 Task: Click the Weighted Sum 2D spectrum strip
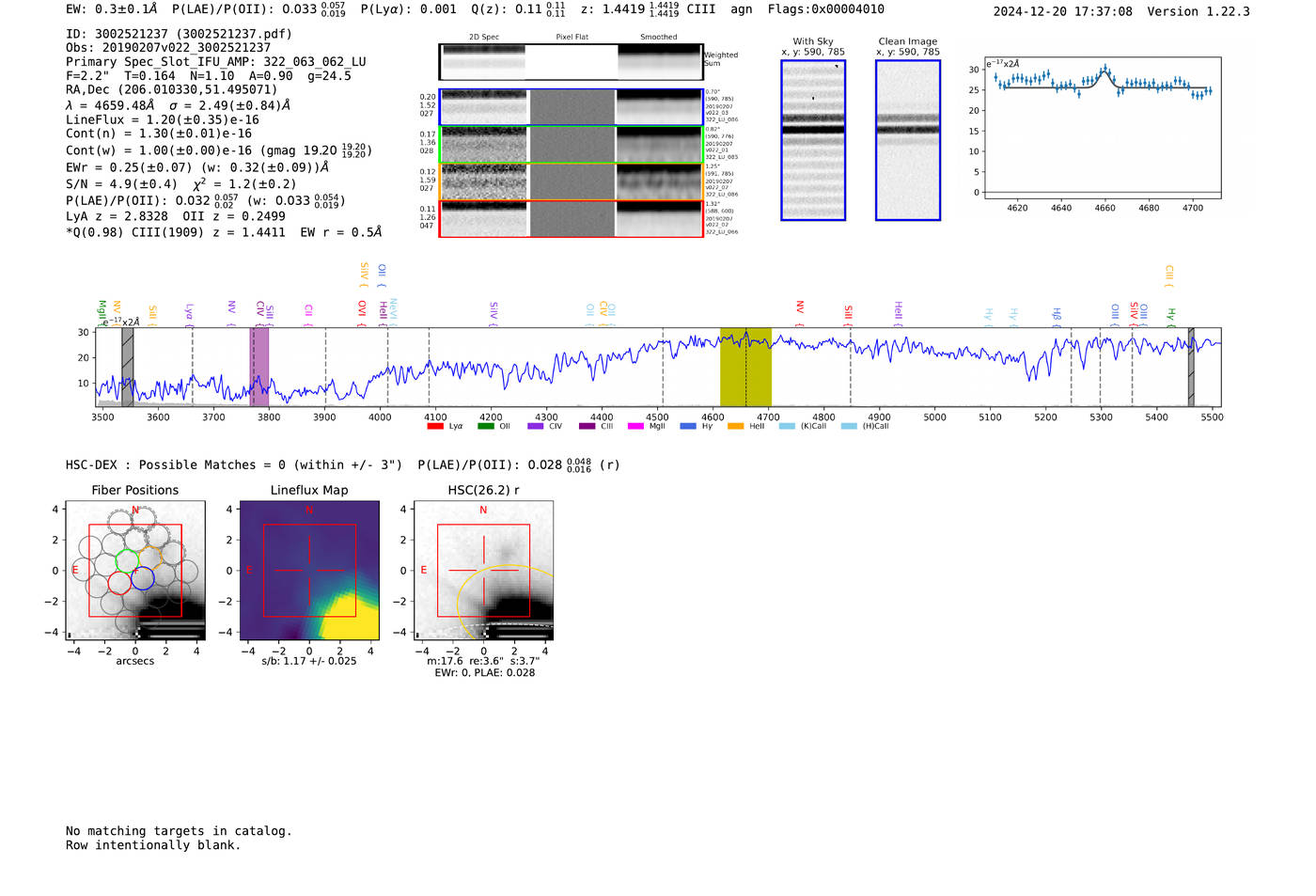[x=571, y=62]
